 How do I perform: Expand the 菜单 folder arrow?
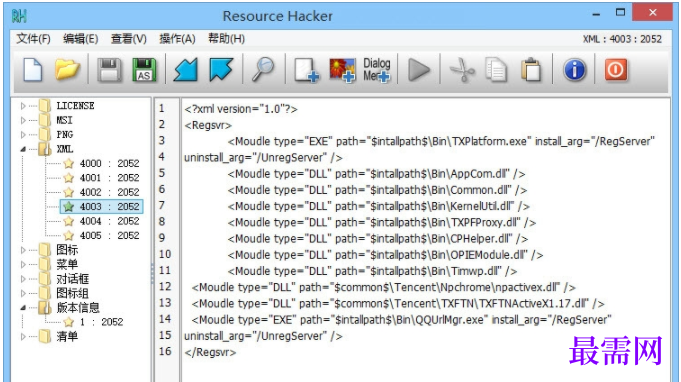[23, 264]
